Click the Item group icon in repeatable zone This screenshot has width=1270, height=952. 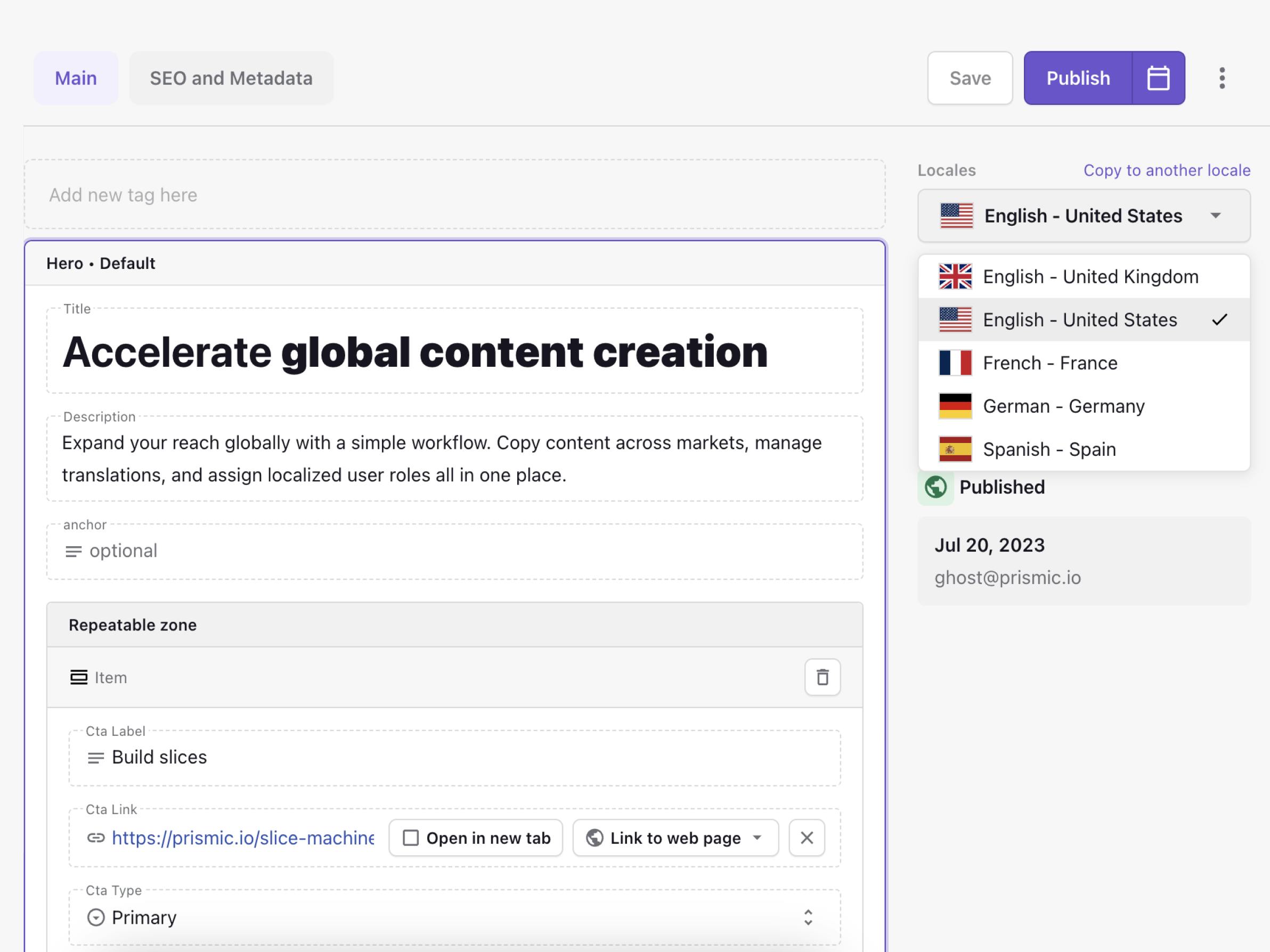[x=79, y=677]
